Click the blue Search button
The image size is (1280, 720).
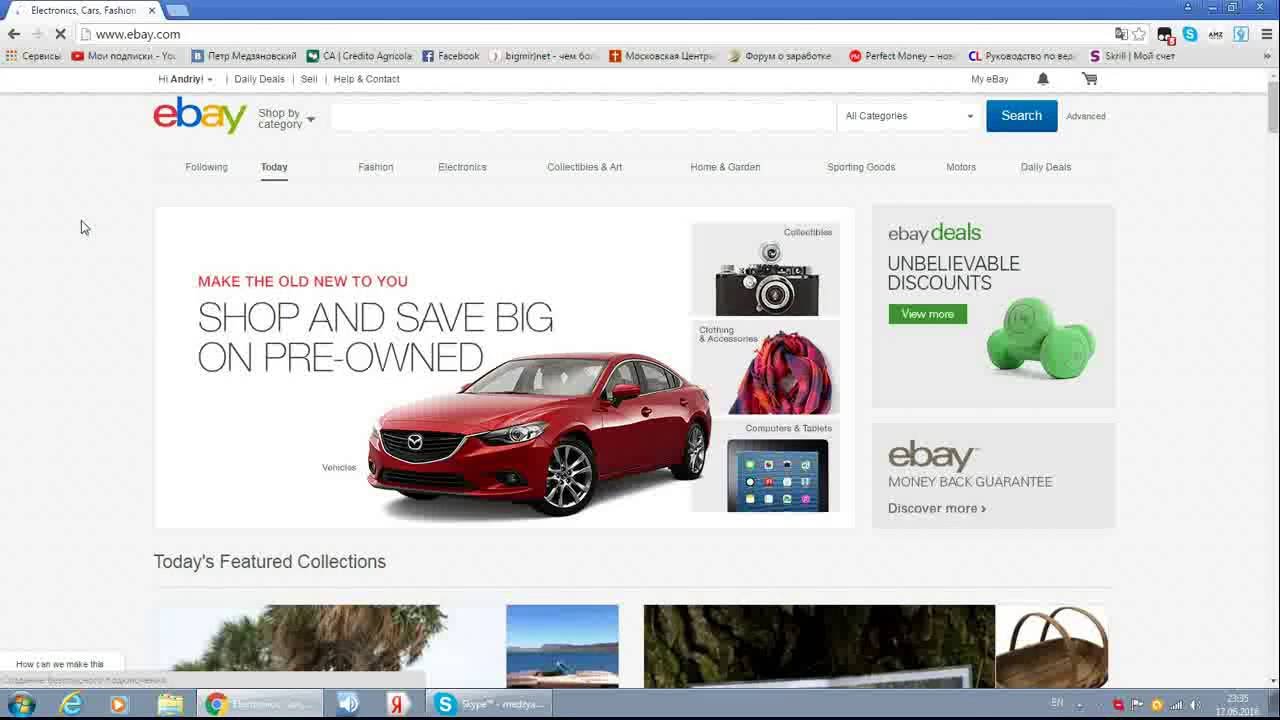coord(1021,116)
